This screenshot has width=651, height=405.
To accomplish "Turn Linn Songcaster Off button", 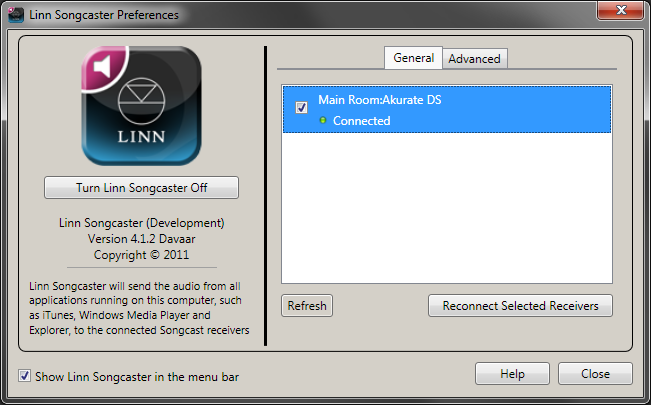I will pyautogui.click(x=142, y=188).
